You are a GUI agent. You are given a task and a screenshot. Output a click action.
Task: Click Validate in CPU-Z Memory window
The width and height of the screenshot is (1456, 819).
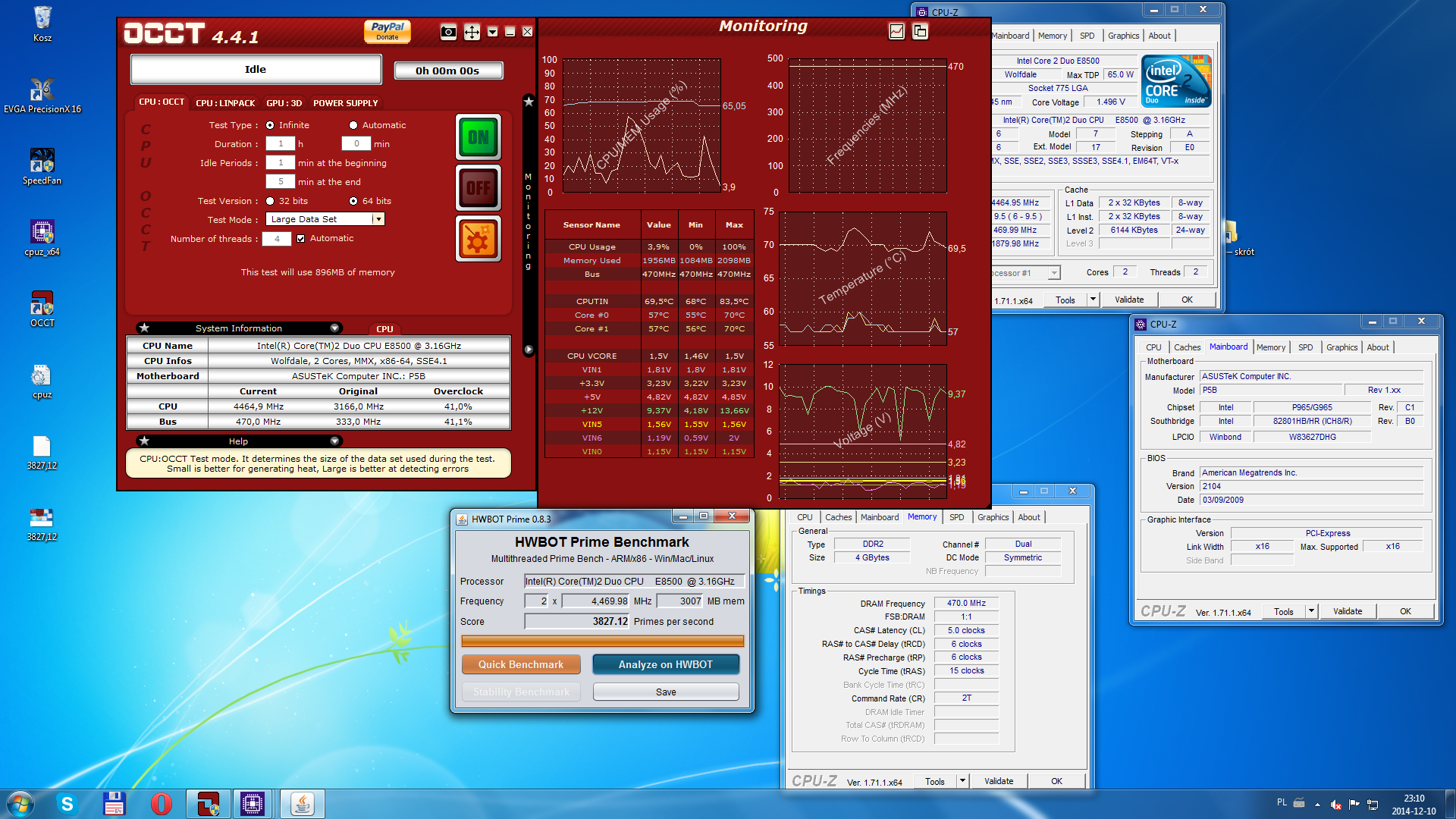999,781
